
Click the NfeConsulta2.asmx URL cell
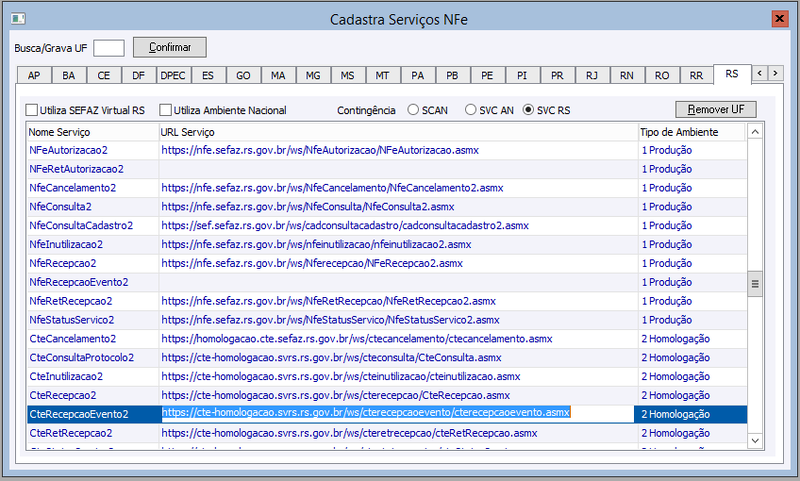(398, 207)
